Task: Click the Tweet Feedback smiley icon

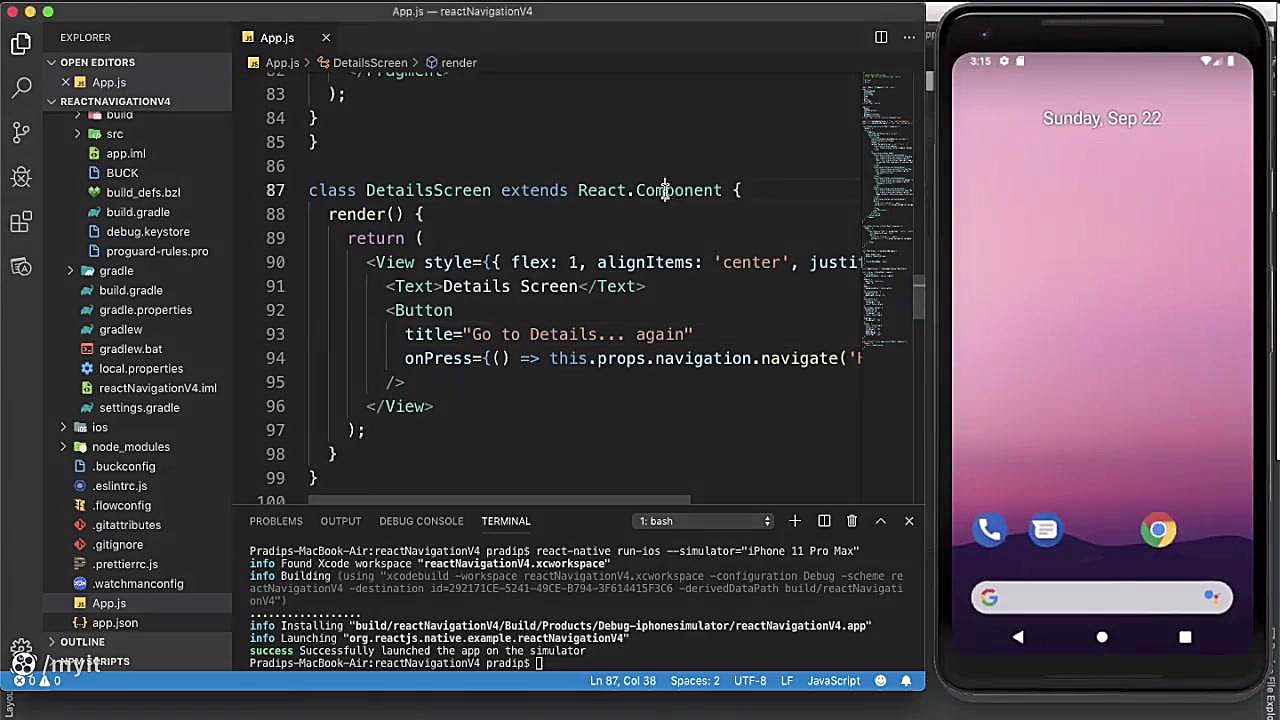Action: (x=880, y=681)
